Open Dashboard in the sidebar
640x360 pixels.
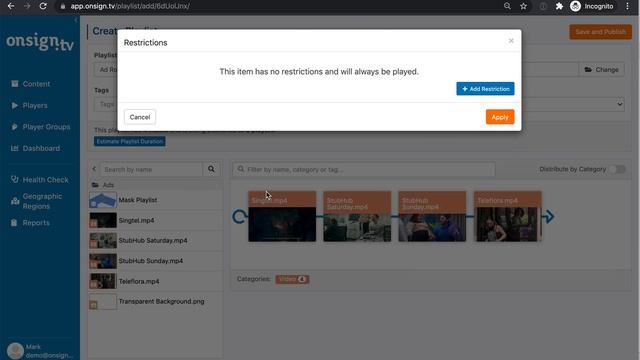pyautogui.click(x=41, y=148)
